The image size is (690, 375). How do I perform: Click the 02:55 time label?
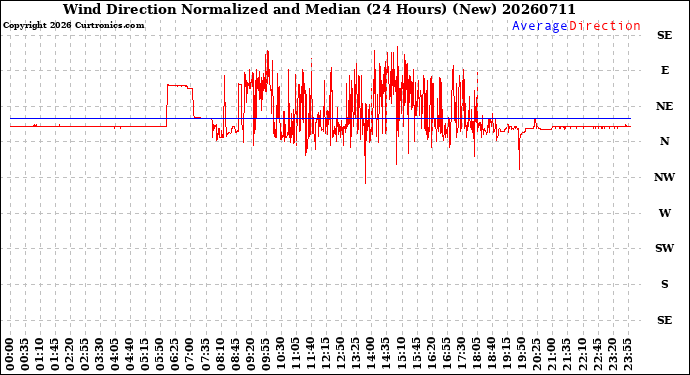click(85, 354)
